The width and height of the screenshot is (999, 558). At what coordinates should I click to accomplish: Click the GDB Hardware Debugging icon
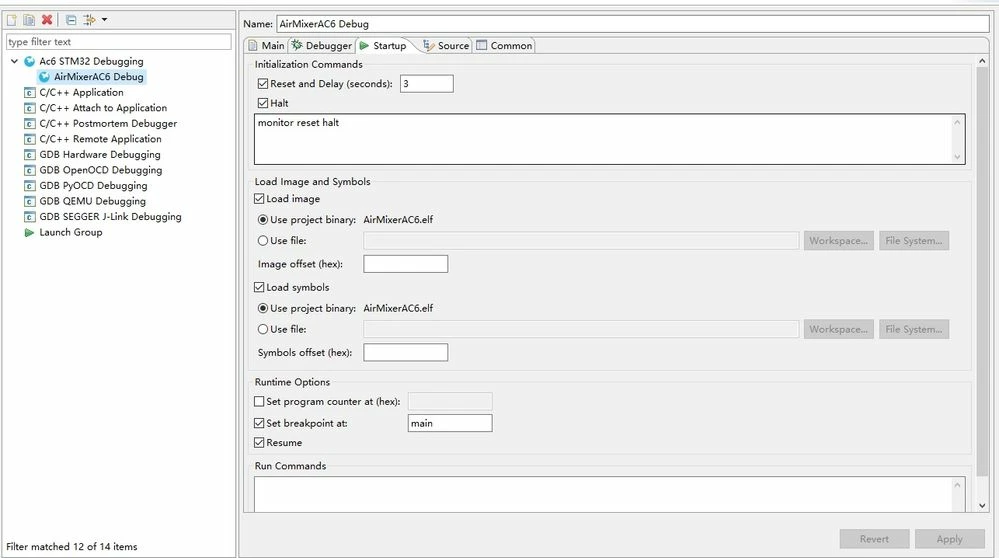[29, 155]
